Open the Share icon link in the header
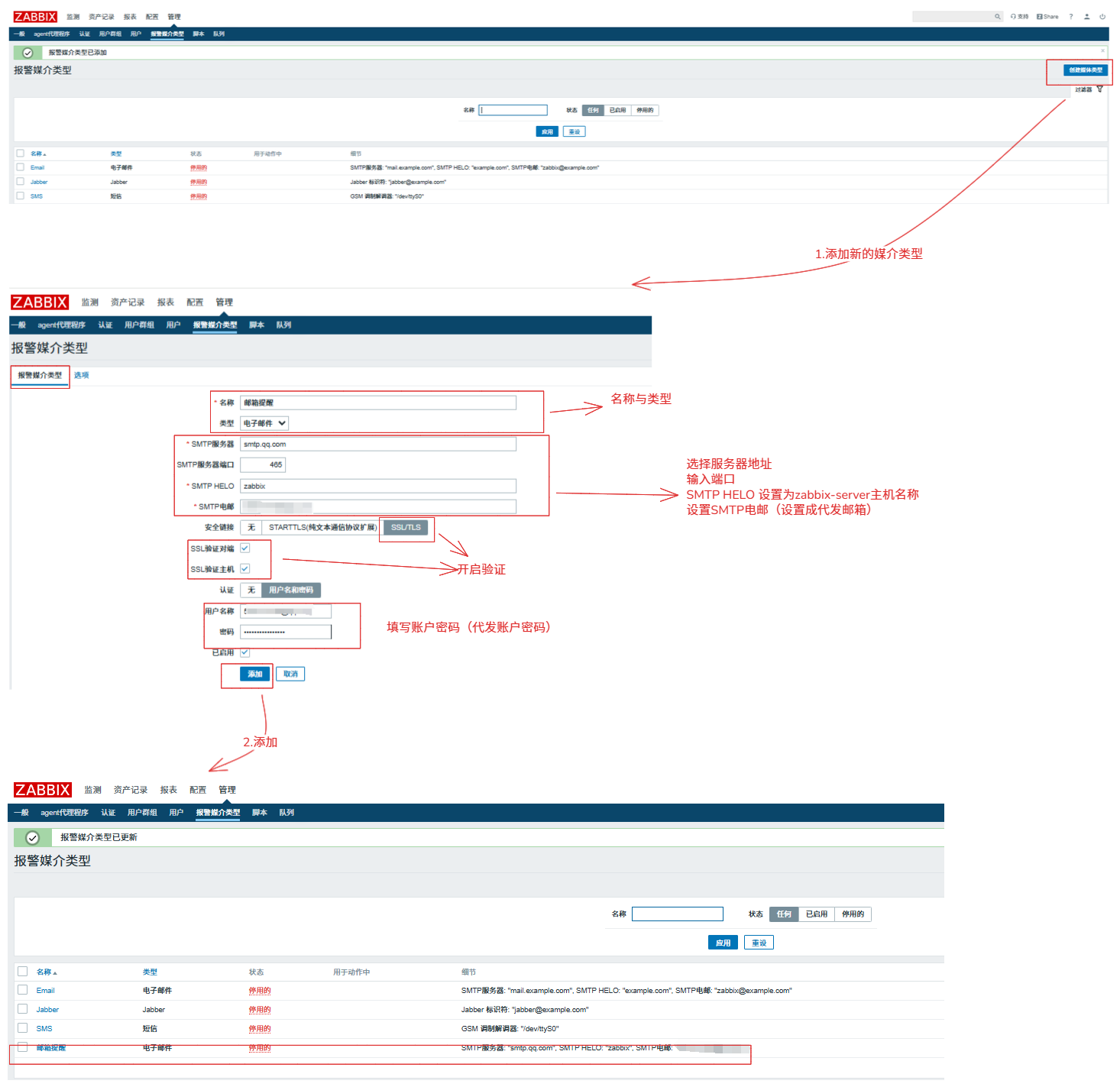 pyautogui.click(x=1047, y=17)
